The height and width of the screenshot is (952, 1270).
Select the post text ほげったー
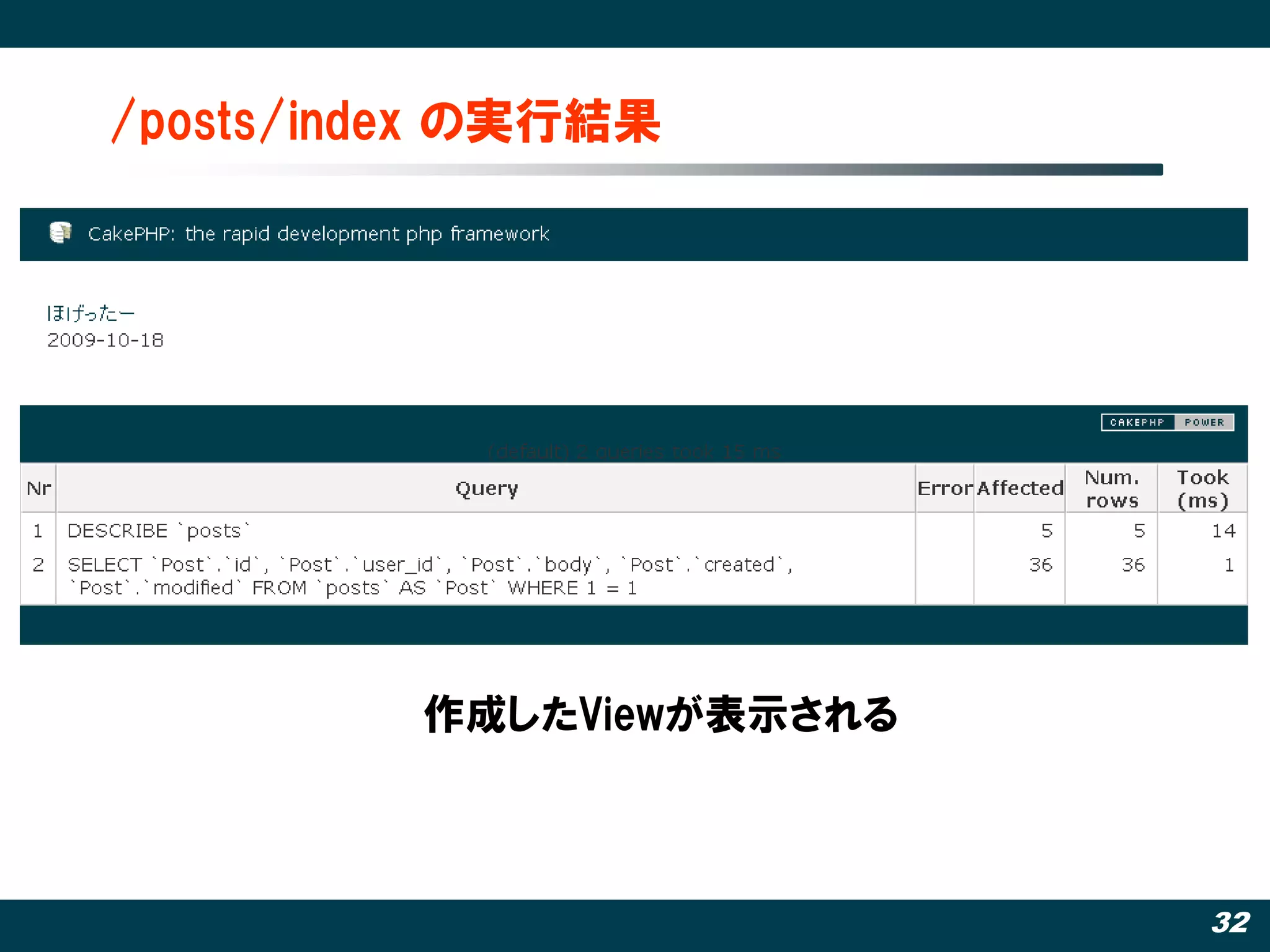(x=91, y=313)
